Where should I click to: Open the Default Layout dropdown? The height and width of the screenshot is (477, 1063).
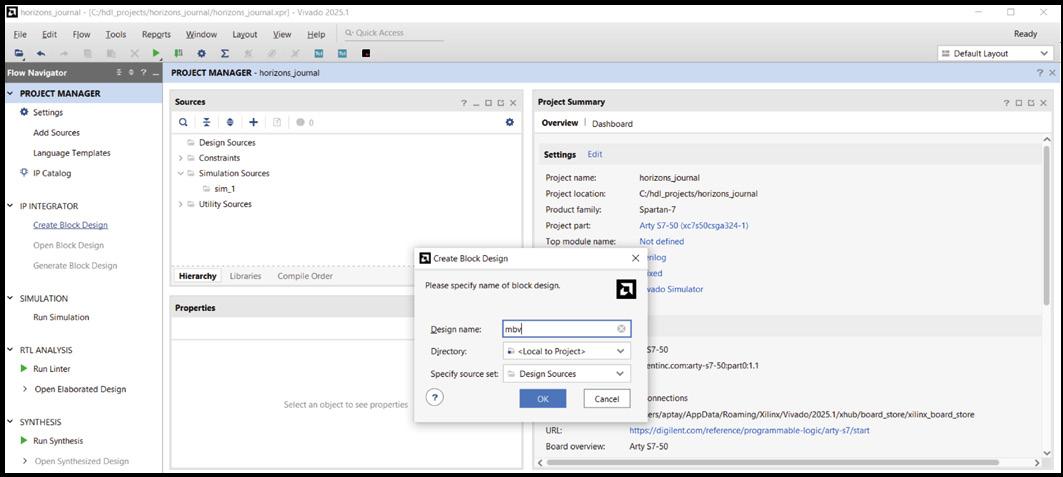pyautogui.click(x=995, y=54)
